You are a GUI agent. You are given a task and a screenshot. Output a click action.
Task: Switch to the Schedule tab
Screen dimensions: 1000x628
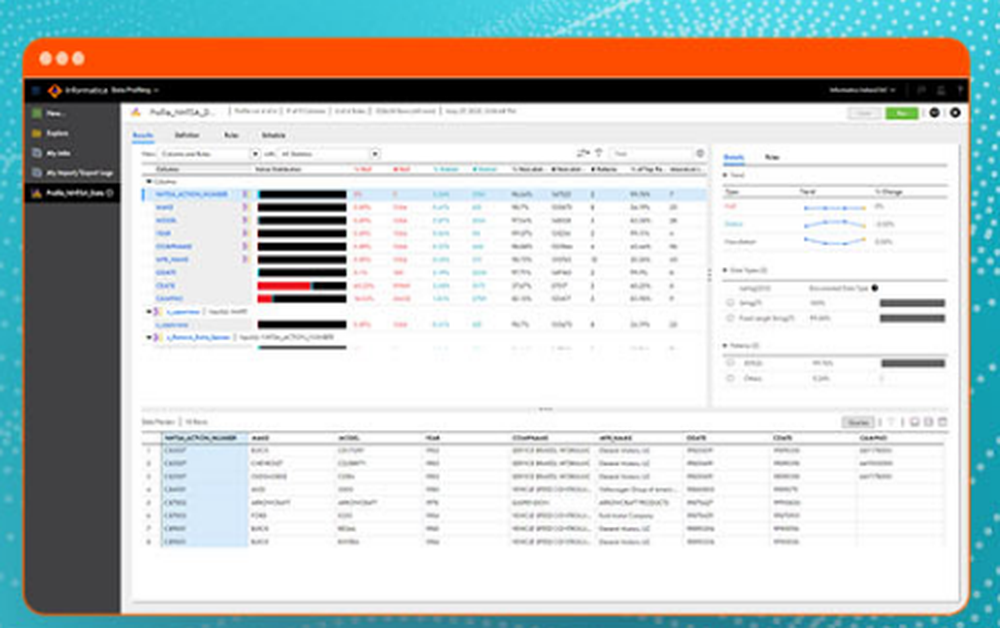[274, 135]
